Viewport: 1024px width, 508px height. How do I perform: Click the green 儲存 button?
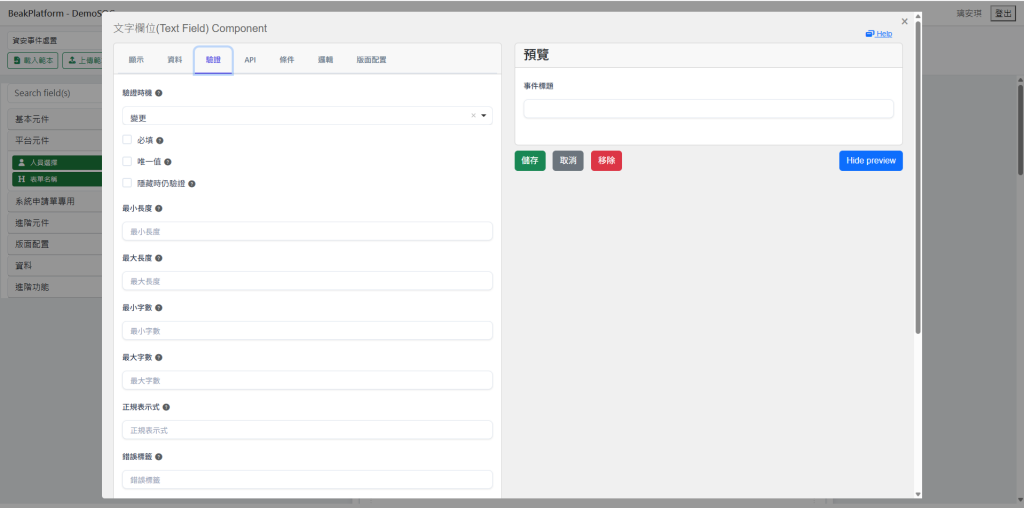pos(530,161)
